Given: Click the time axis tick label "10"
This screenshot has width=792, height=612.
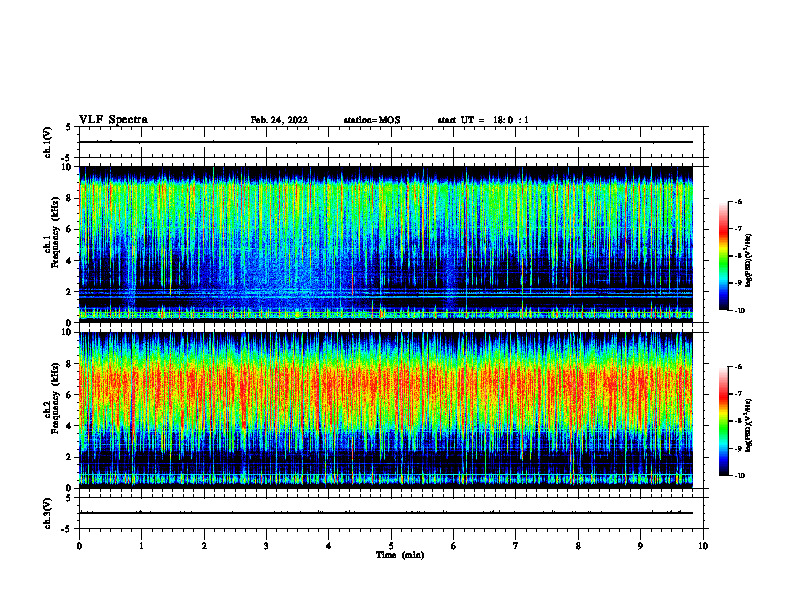Looking at the screenshot, I should tap(703, 546).
